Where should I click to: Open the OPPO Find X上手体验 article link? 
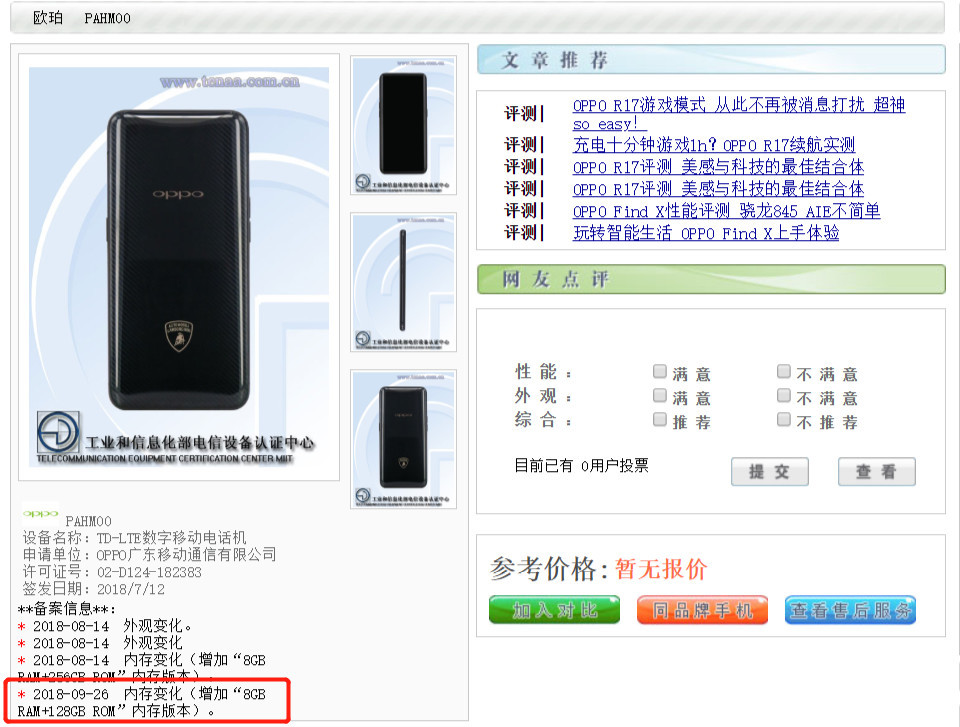click(706, 233)
